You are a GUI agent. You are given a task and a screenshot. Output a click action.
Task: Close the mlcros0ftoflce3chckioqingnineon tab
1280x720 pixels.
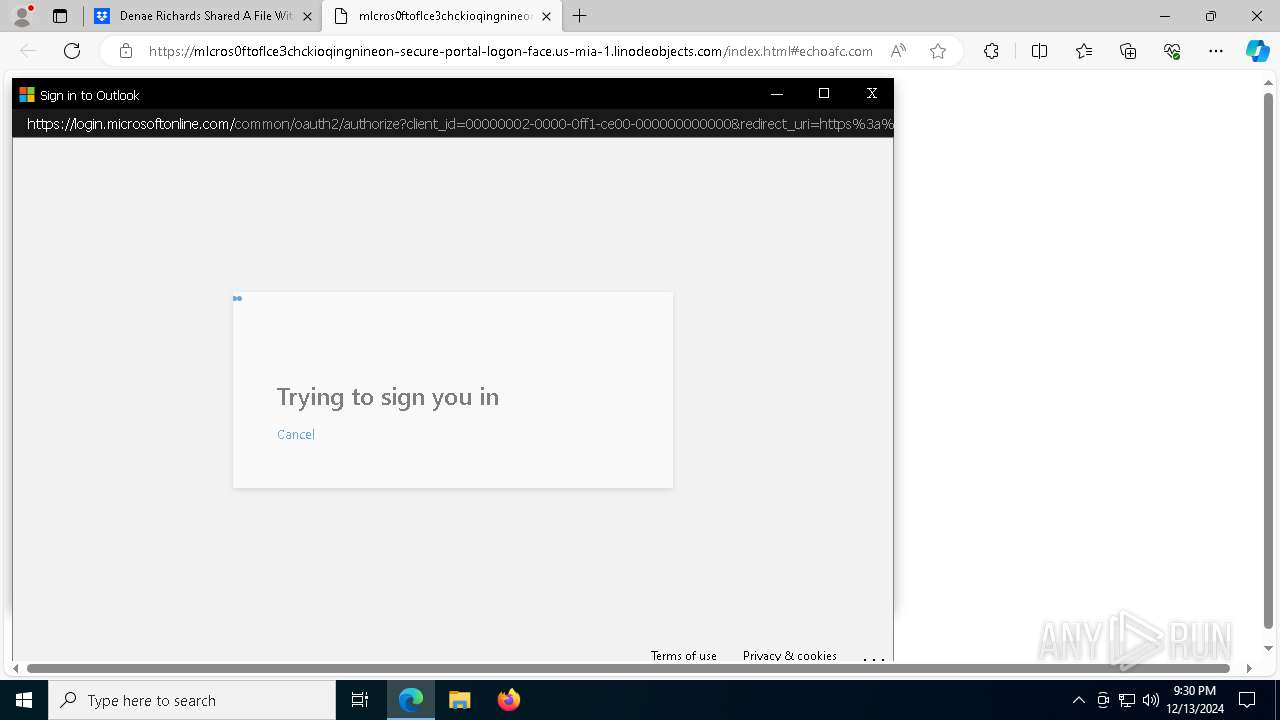(546, 16)
